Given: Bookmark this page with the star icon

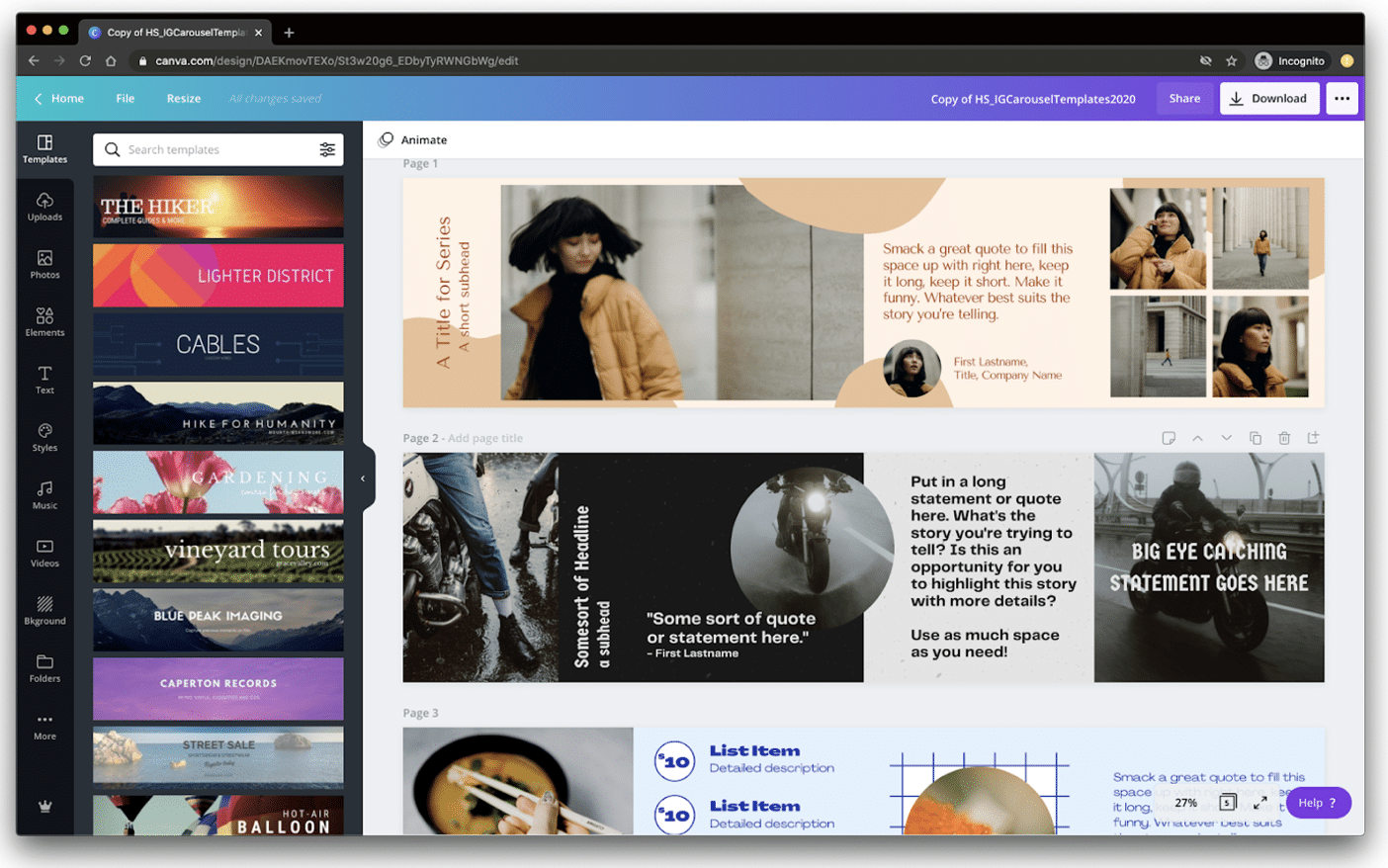Looking at the screenshot, I should coord(1231,60).
